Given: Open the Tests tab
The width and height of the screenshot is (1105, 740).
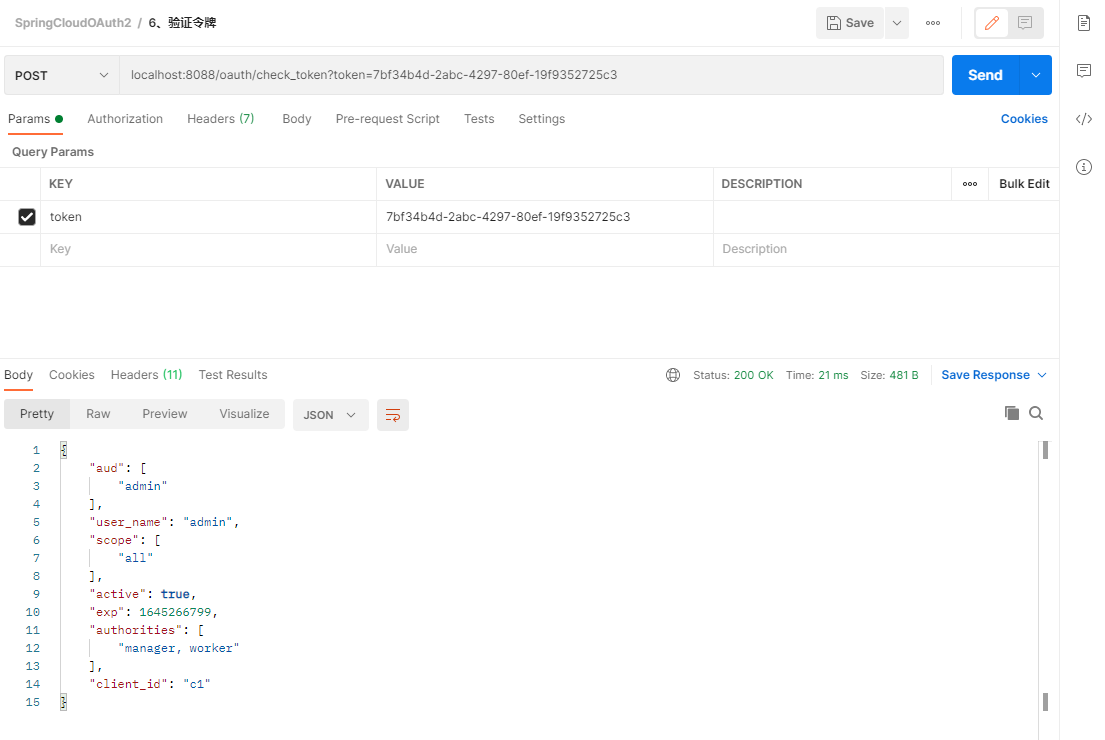Looking at the screenshot, I should click(479, 119).
